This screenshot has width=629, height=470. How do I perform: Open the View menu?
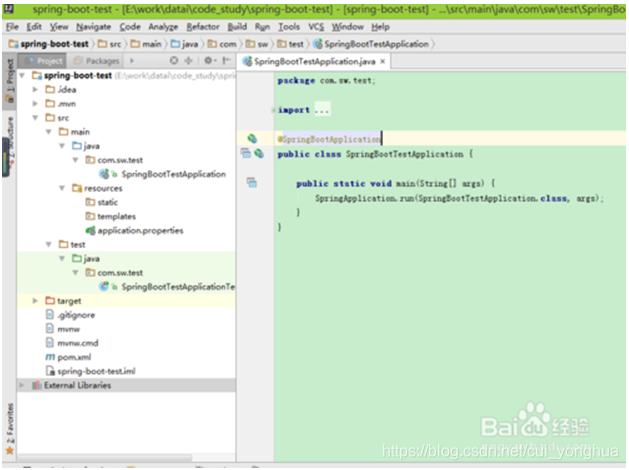point(59,27)
